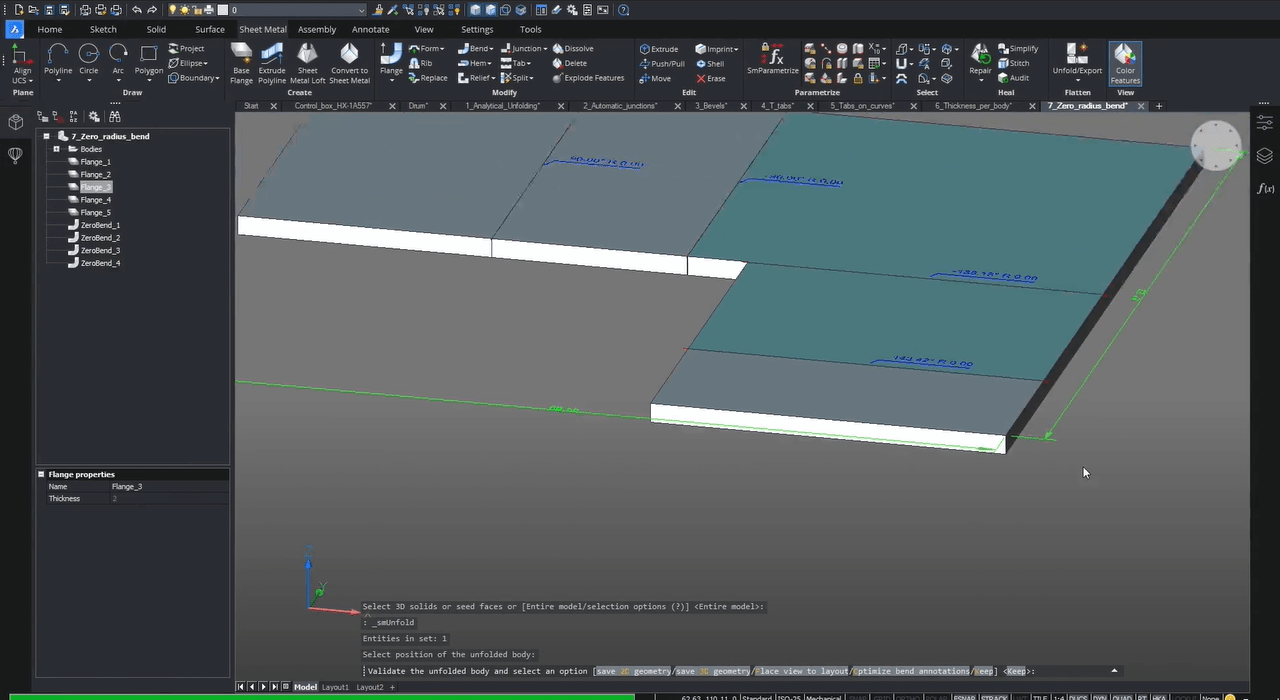Switch to the 3_Bevels document tab
Image resolution: width=1280 pixels, height=700 pixels.
pos(711,105)
